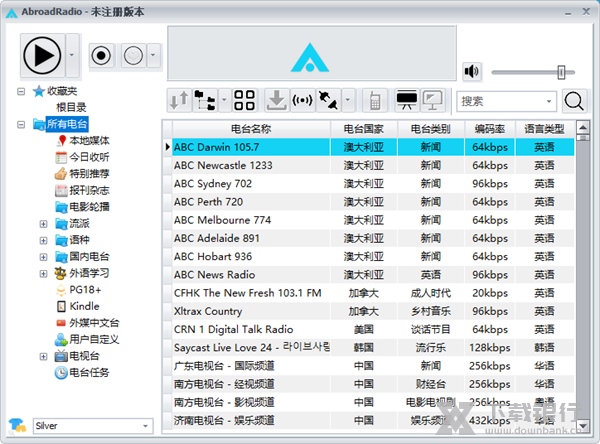Expand the 国内电台 folder
This screenshot has height=444, width=600.
pos(43,257)
